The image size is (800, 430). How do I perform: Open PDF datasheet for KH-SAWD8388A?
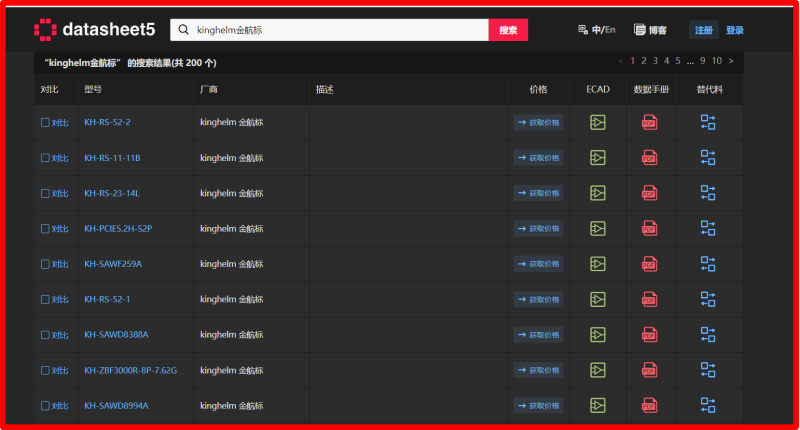649,335
